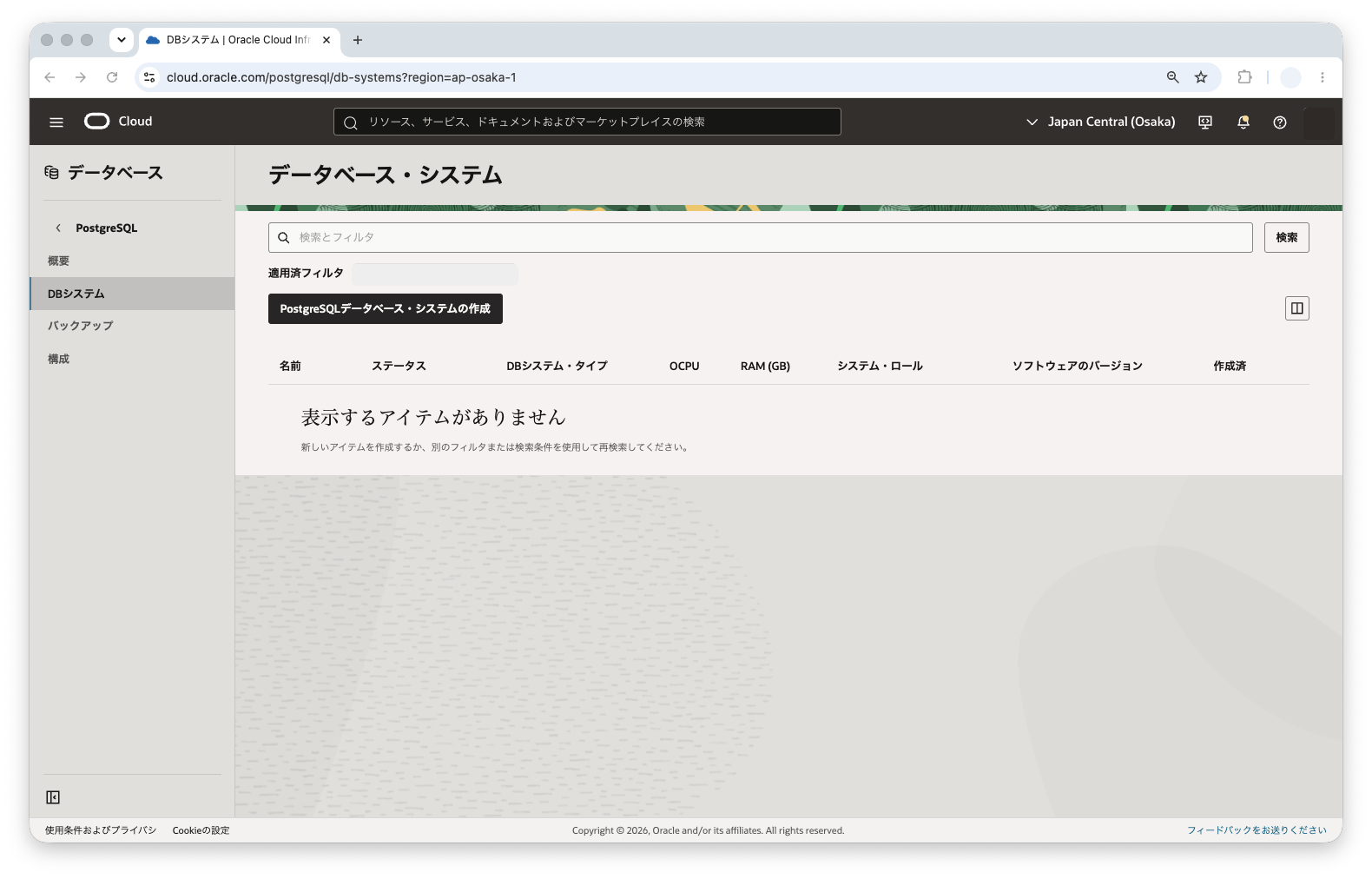The width and height of the screenshot is (1372, 879).
Task: Open the notifications bell
Action: 1243,122
